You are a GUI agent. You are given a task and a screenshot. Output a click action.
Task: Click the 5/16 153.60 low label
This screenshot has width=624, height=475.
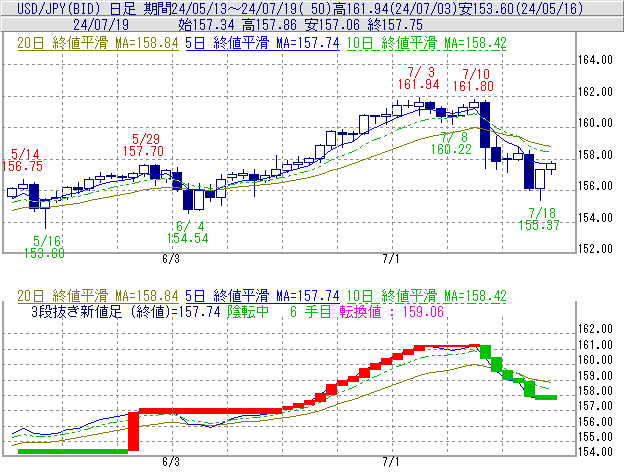coord(45,247)
